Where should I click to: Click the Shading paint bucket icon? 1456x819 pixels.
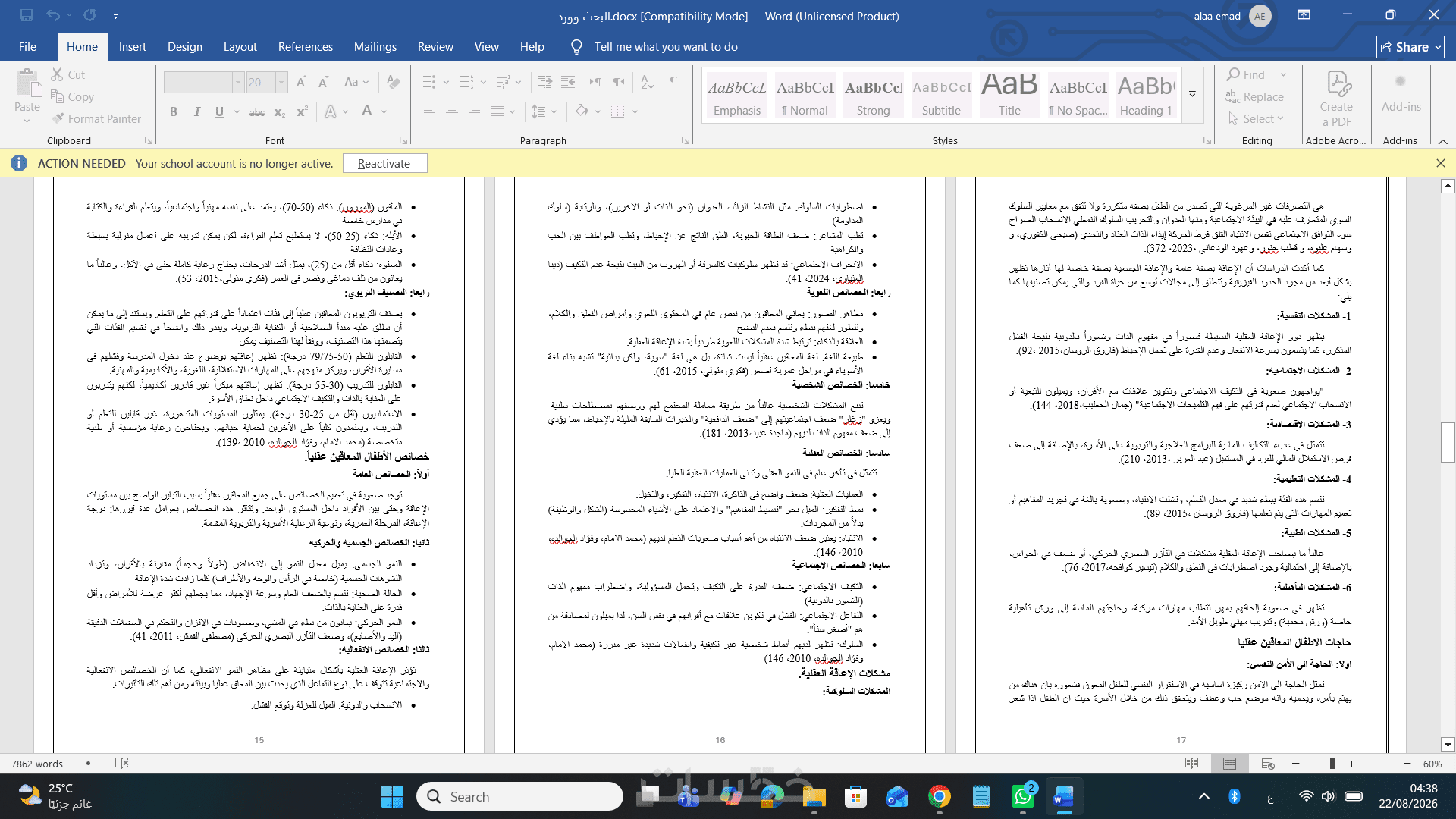tap(582, 111)
